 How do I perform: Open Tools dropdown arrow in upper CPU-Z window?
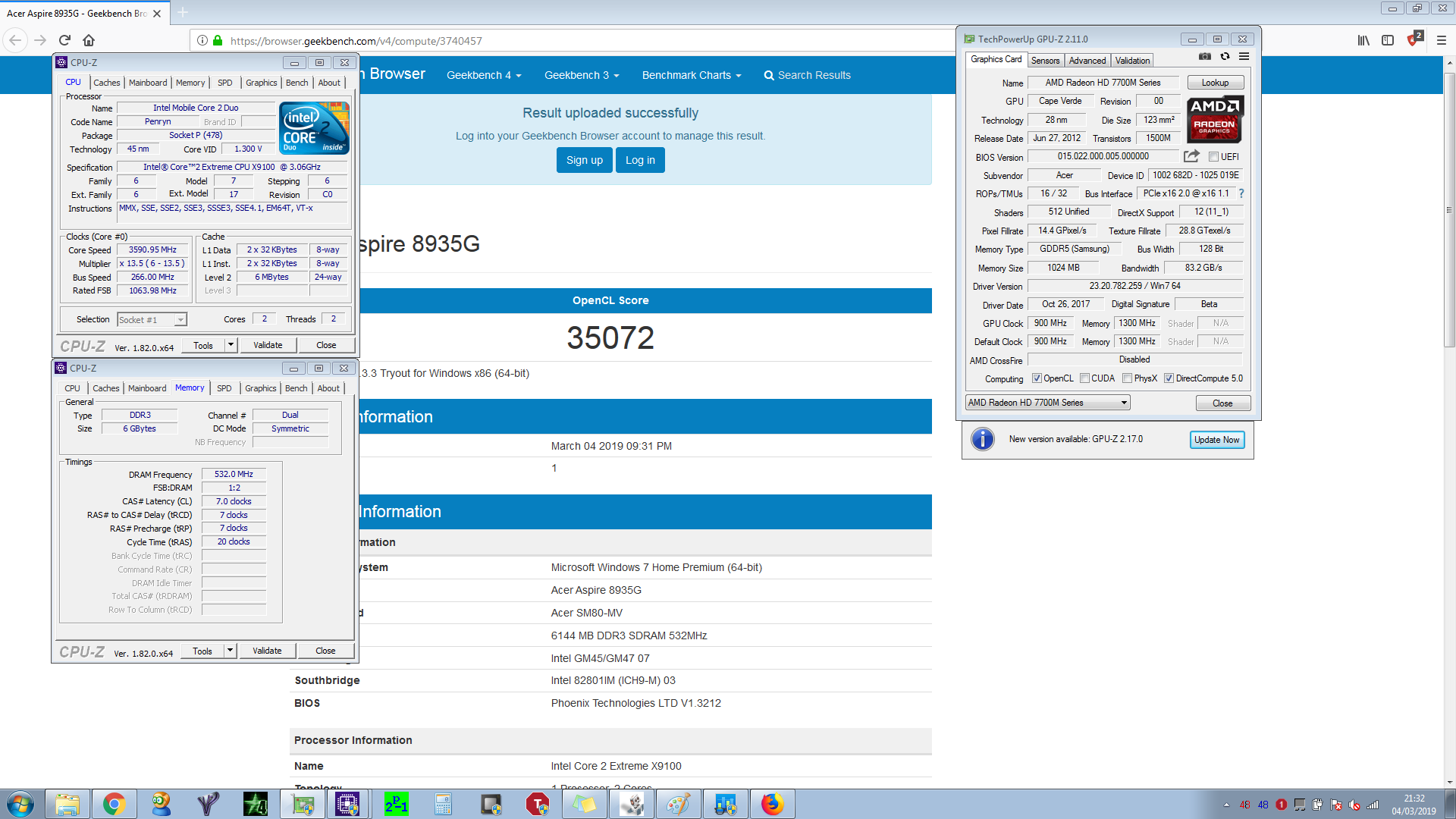coord(231,345)
